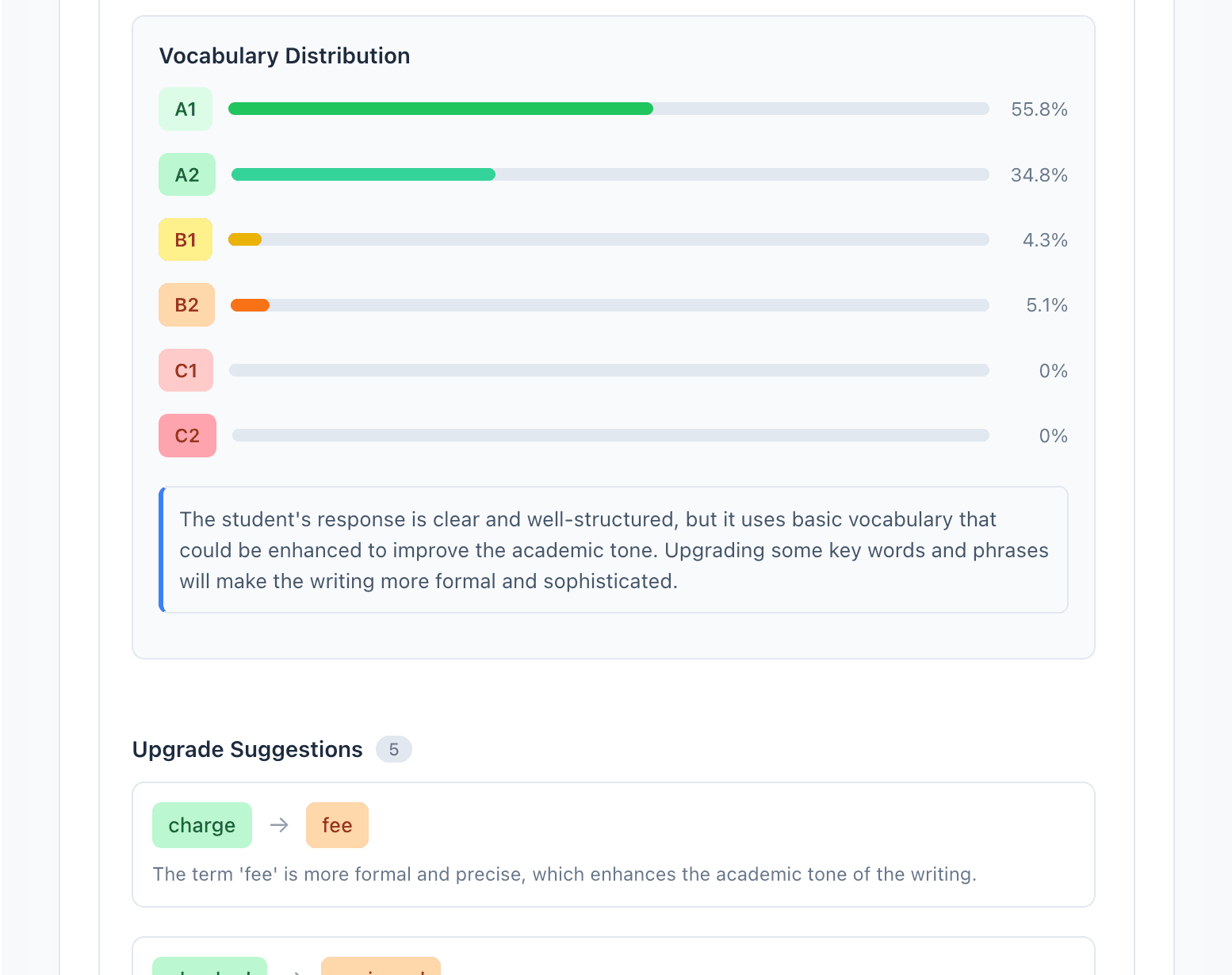The image size is (1232, 975).
Task: Click the orange B2 progress bar
Action: [249, 304]
